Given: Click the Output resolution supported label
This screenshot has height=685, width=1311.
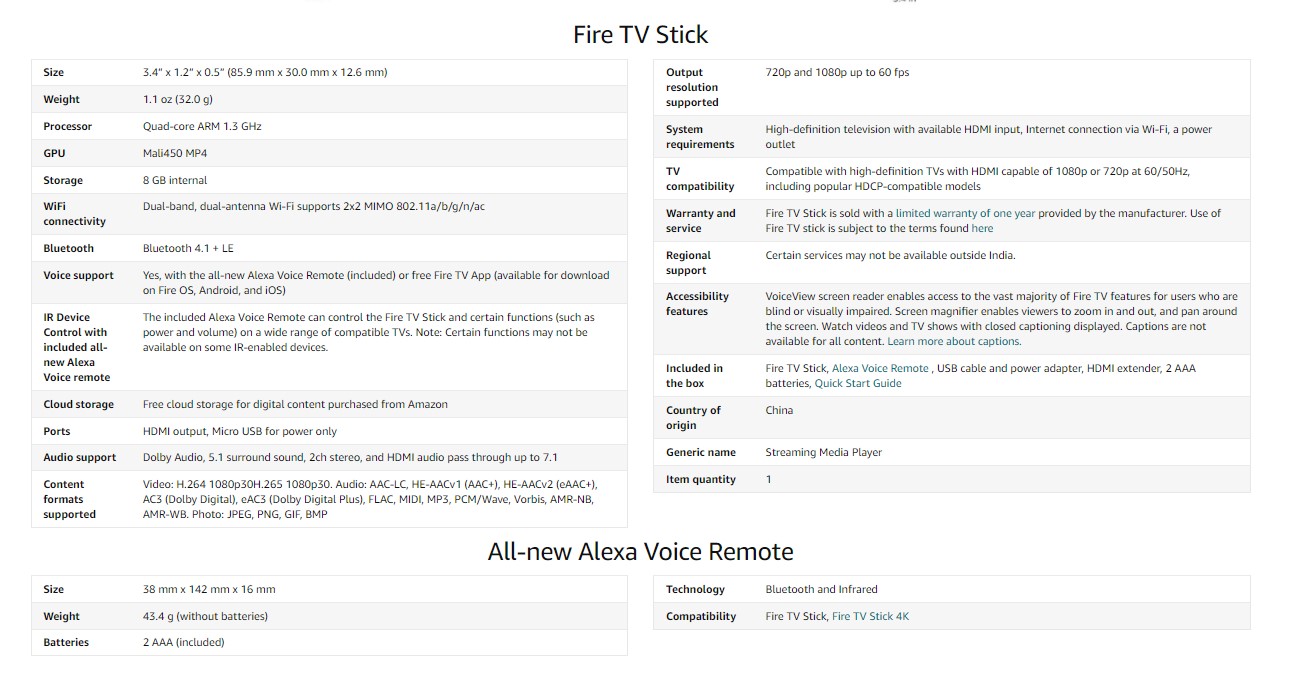Looking at the screenshot, I should coord(692,87).
